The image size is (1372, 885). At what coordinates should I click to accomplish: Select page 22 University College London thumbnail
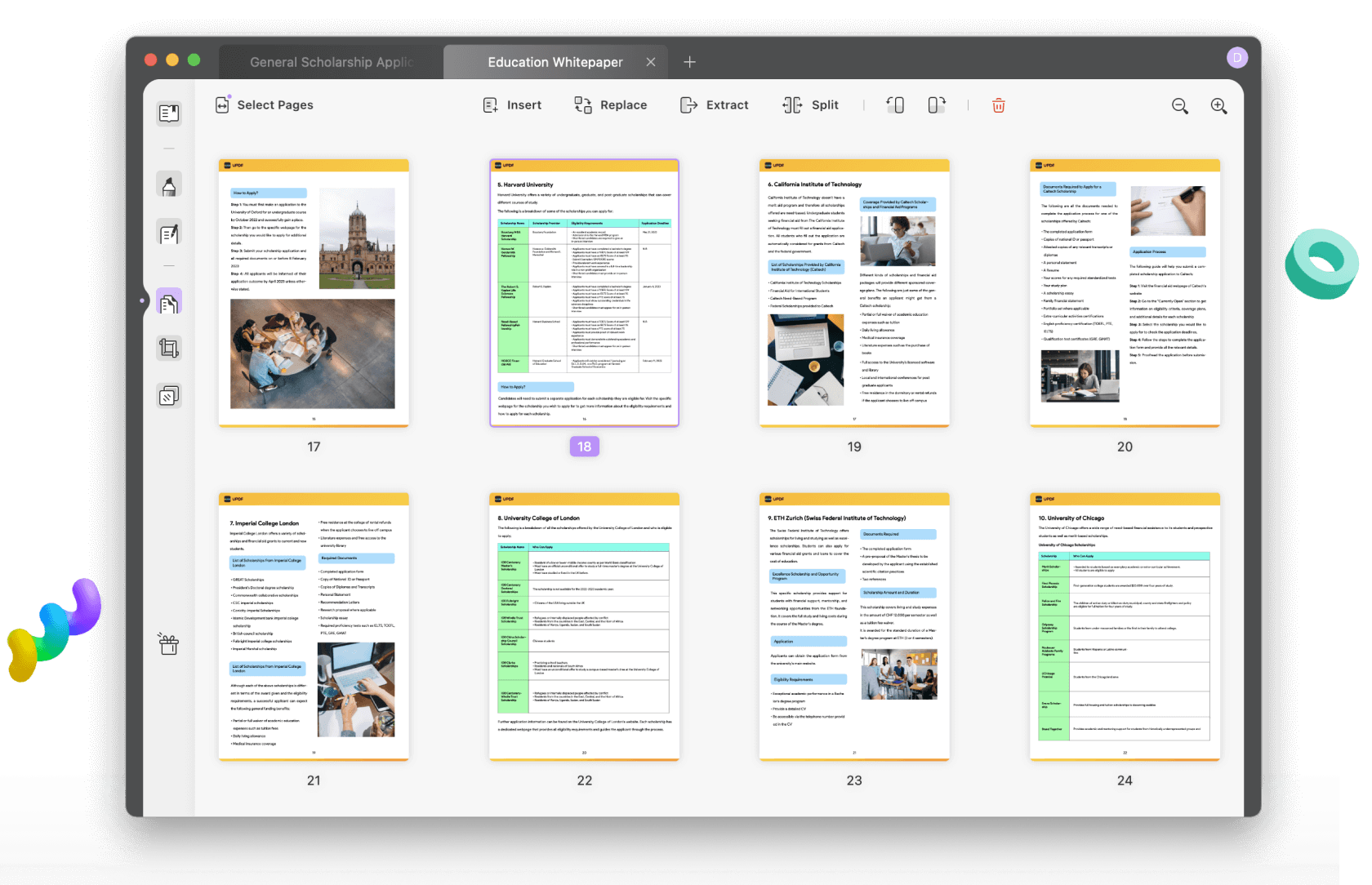pyautogui.click(x=584, y=627)
